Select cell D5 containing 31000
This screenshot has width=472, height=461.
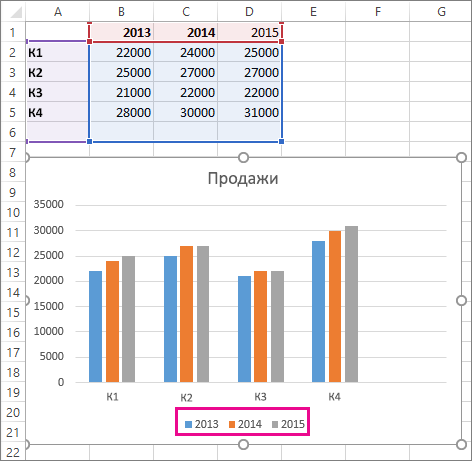[x=249, y=112]
